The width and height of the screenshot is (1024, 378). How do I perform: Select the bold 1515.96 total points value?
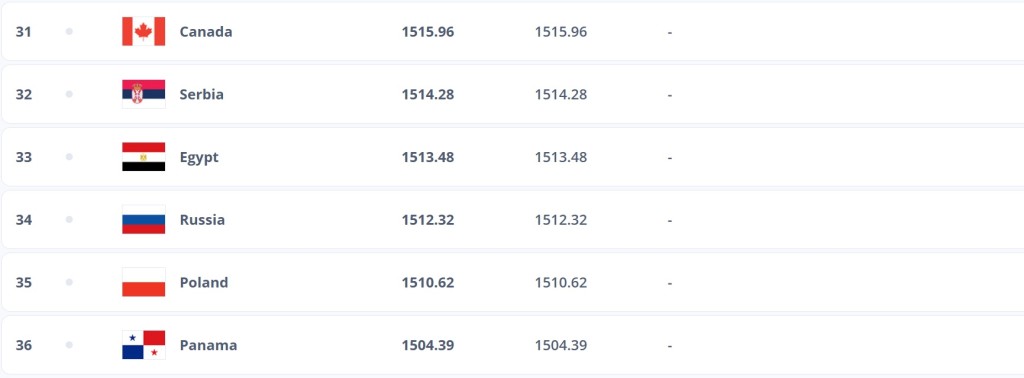click(428, 31)
